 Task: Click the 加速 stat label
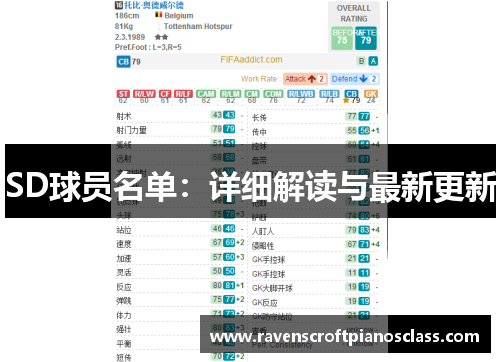(124, 258)
